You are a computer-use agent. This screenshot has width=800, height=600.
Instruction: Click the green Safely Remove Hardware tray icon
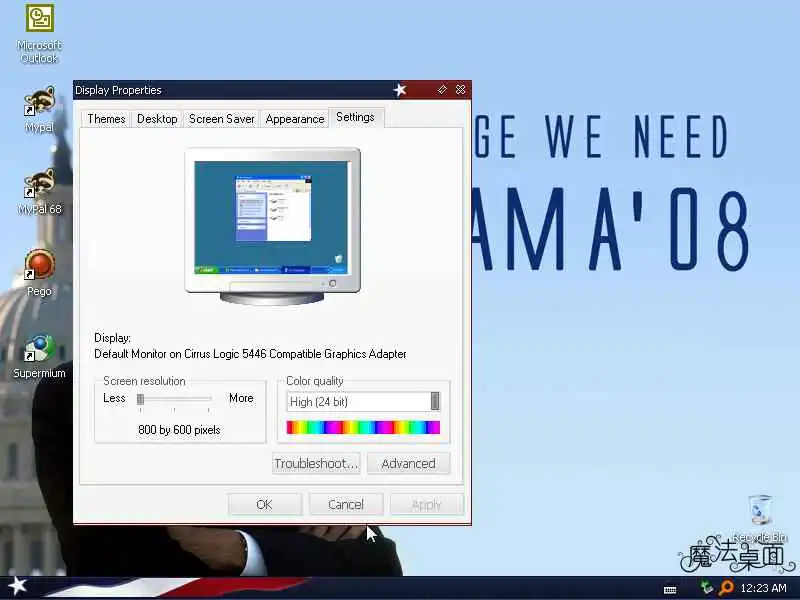click(707, 588)
